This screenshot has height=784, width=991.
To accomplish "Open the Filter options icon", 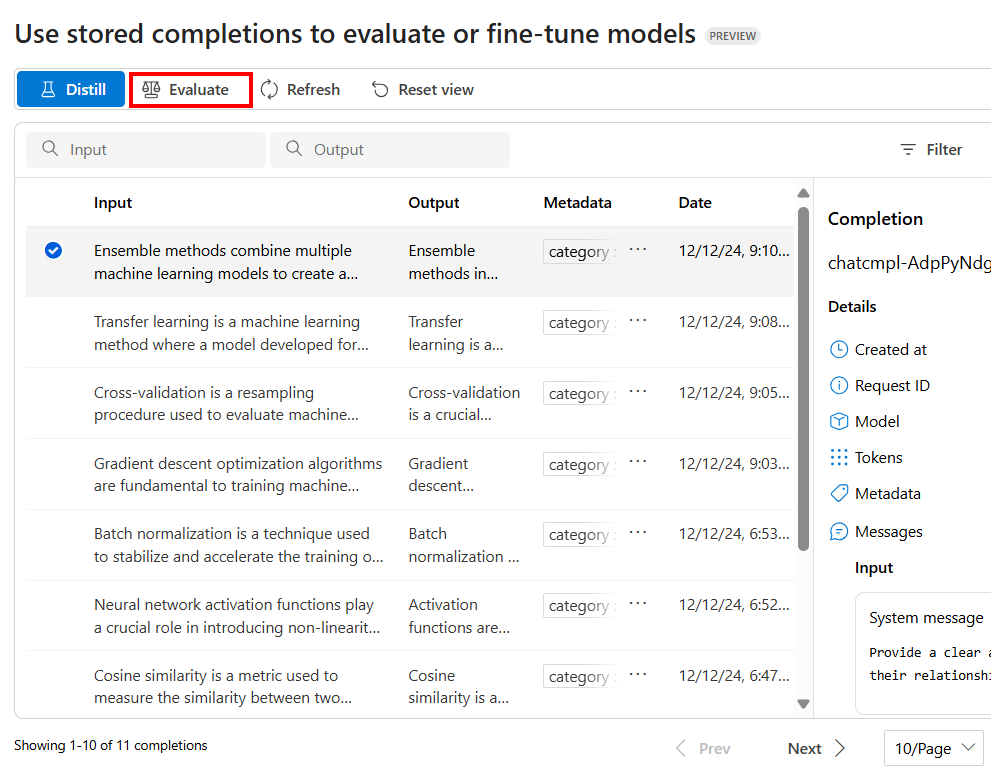I will 908,150.
